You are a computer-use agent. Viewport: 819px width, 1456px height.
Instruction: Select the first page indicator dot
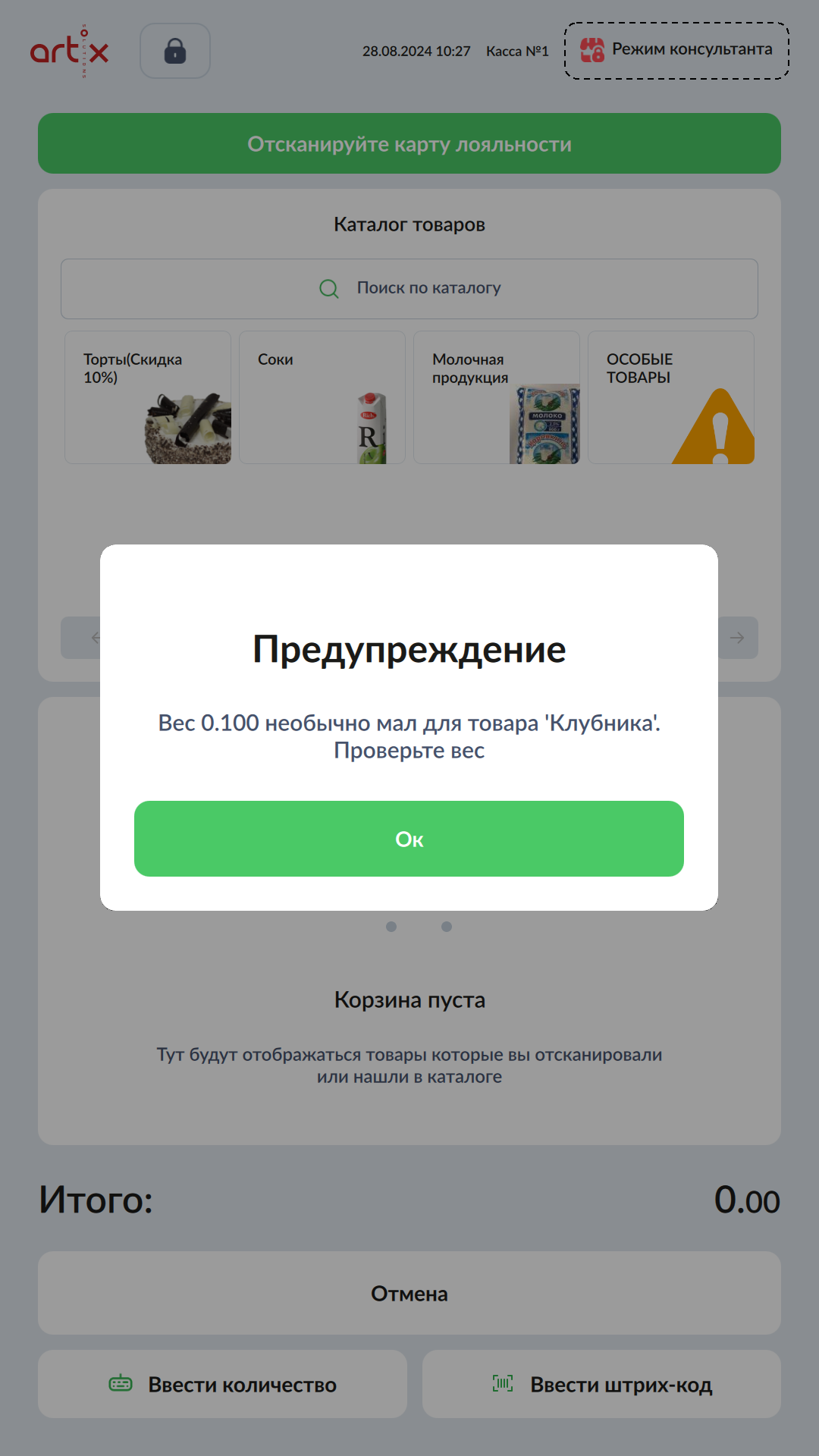point(391,927)
